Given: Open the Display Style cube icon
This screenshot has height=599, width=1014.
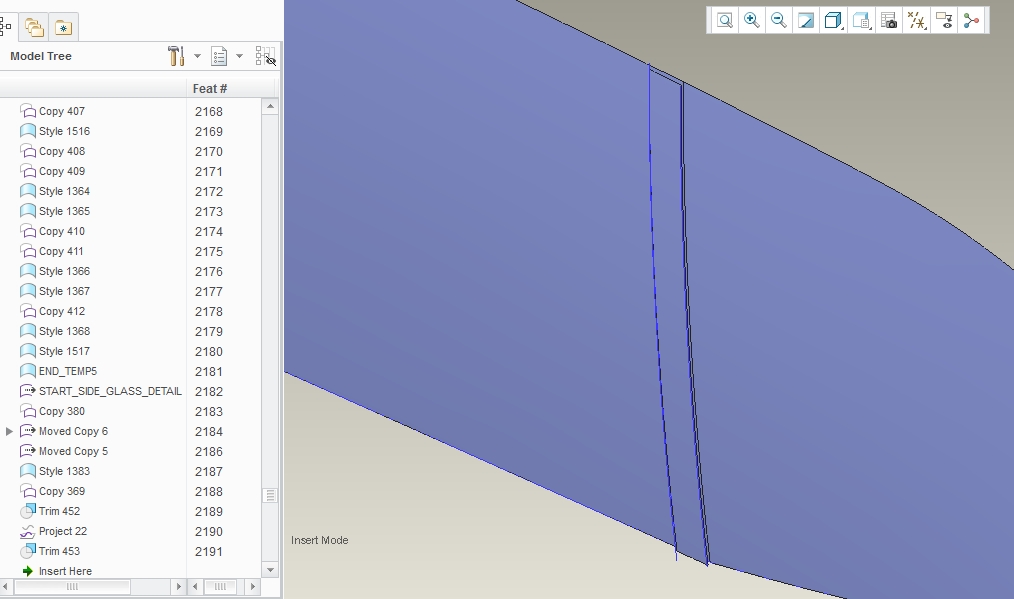Looking at the screenshot, I should [x=833, y=21].
